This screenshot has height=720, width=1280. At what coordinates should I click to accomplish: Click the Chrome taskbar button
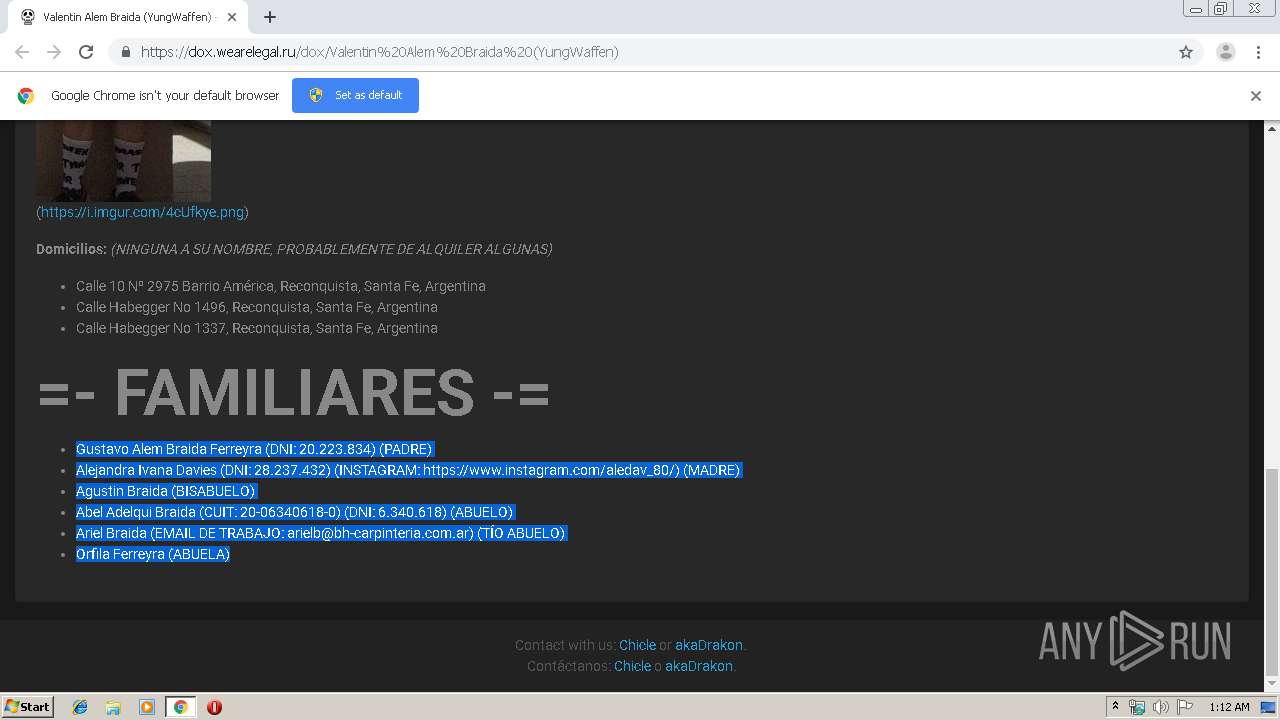point(181,707)
